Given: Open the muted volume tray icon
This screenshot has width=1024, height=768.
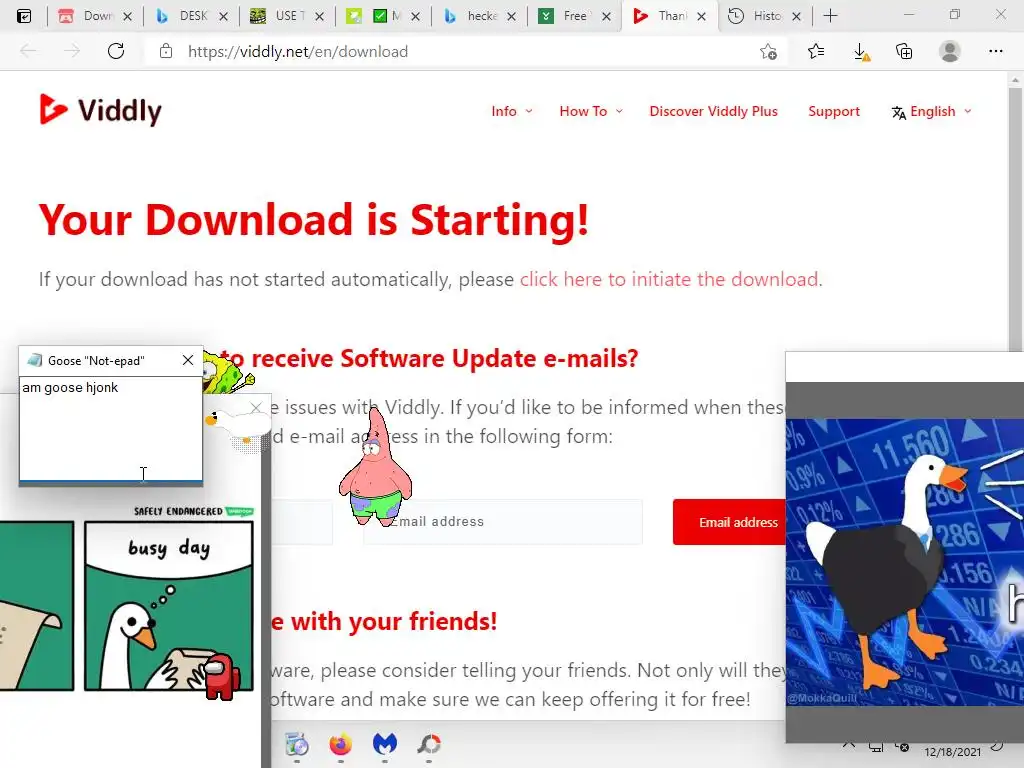Looking at the screenshot, I should pyautogui.click(x=903, y=747).
